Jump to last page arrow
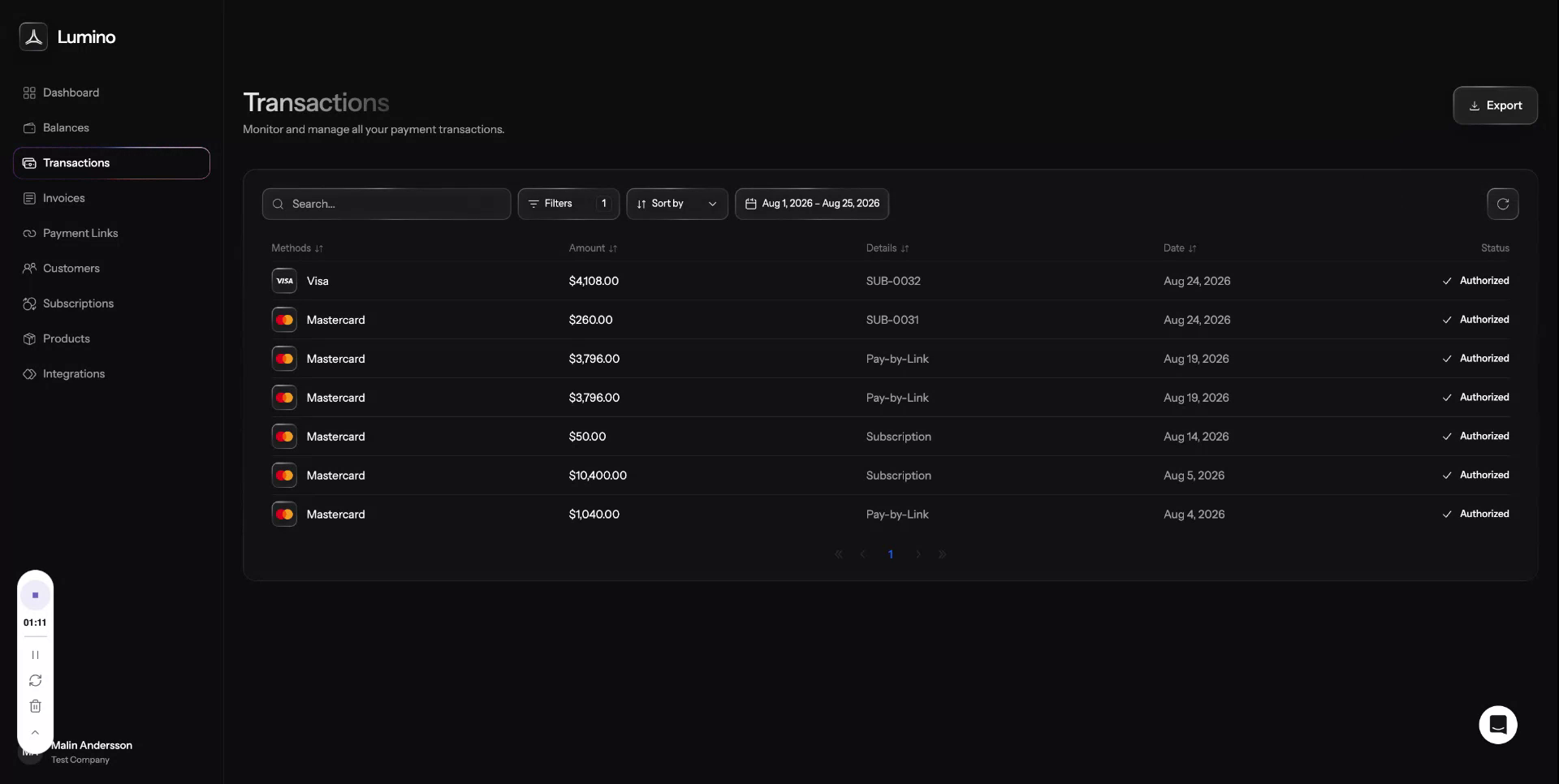The image size is (1559, 784). pyautogui.click(x=942, y=554)
